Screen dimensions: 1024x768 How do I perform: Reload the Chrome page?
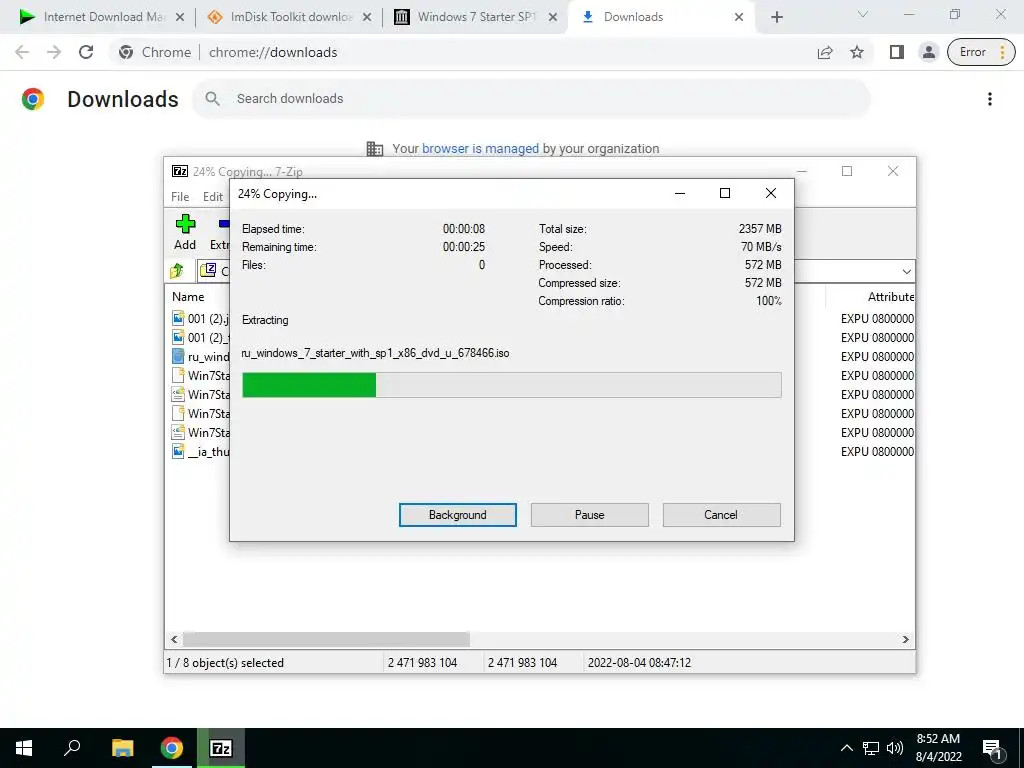pyautogui.click(x=86, y=52)
